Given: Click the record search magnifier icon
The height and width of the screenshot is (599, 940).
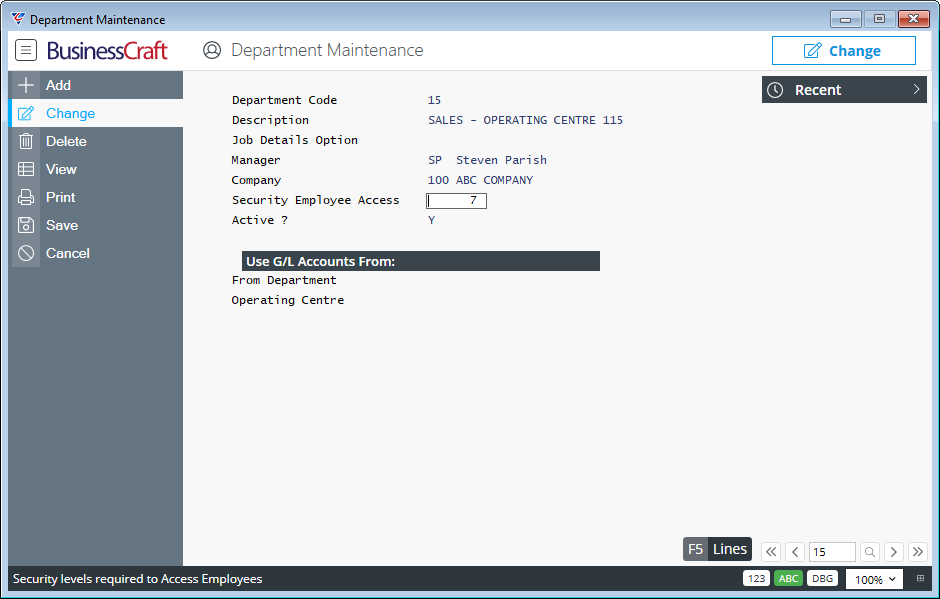Looking at the screenshot, I should tap(870, 552).
